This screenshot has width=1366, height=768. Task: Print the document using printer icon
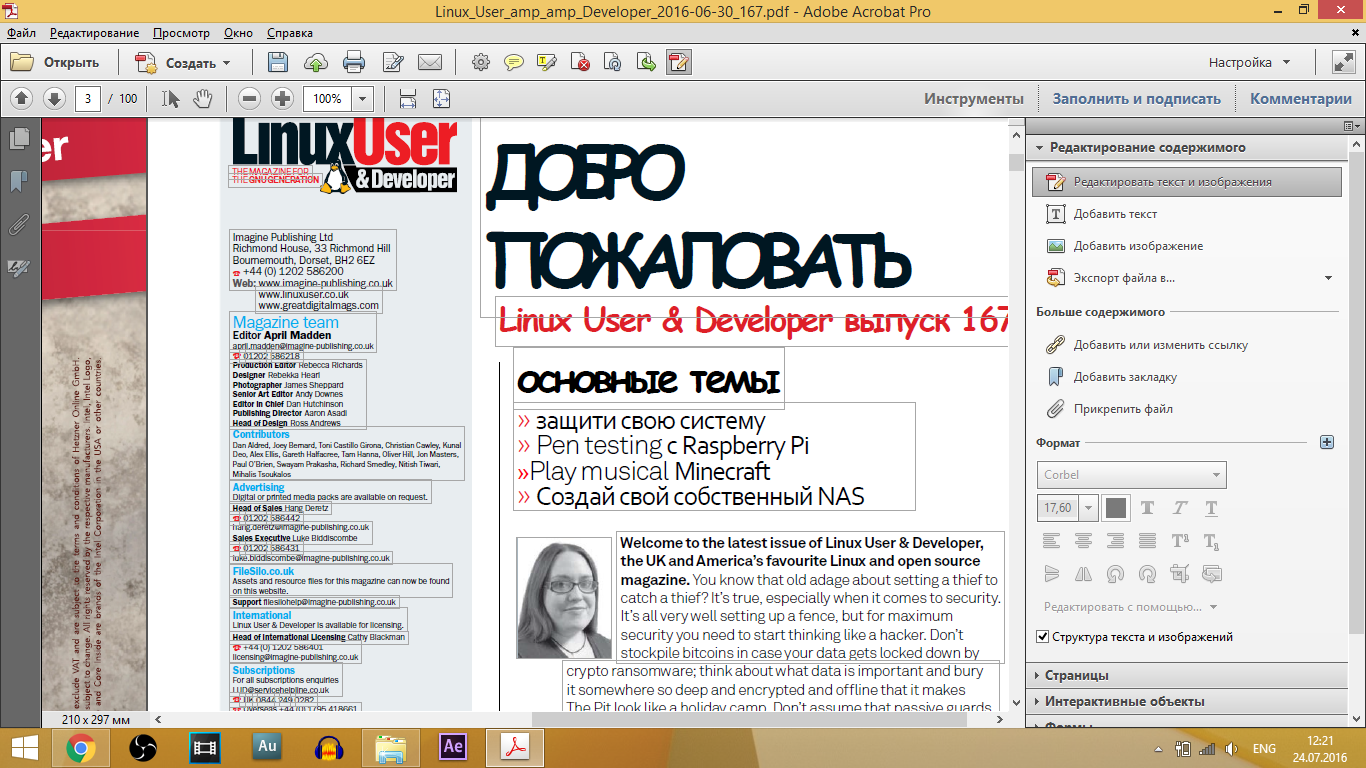click(354, 62)
